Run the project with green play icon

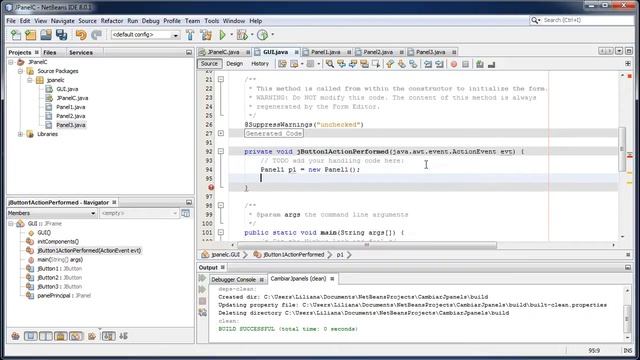[222, 35]
